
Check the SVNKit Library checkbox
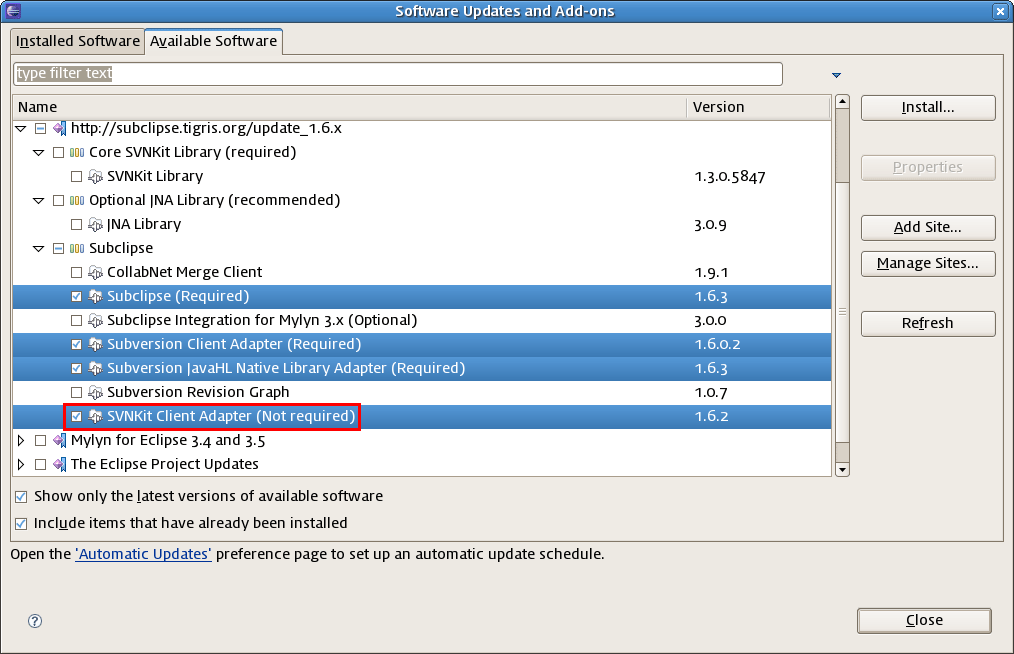click(76, 177)
